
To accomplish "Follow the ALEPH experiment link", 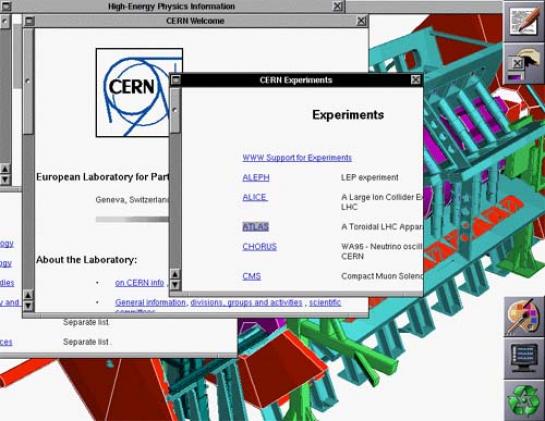I will click(x=256, y=177).
